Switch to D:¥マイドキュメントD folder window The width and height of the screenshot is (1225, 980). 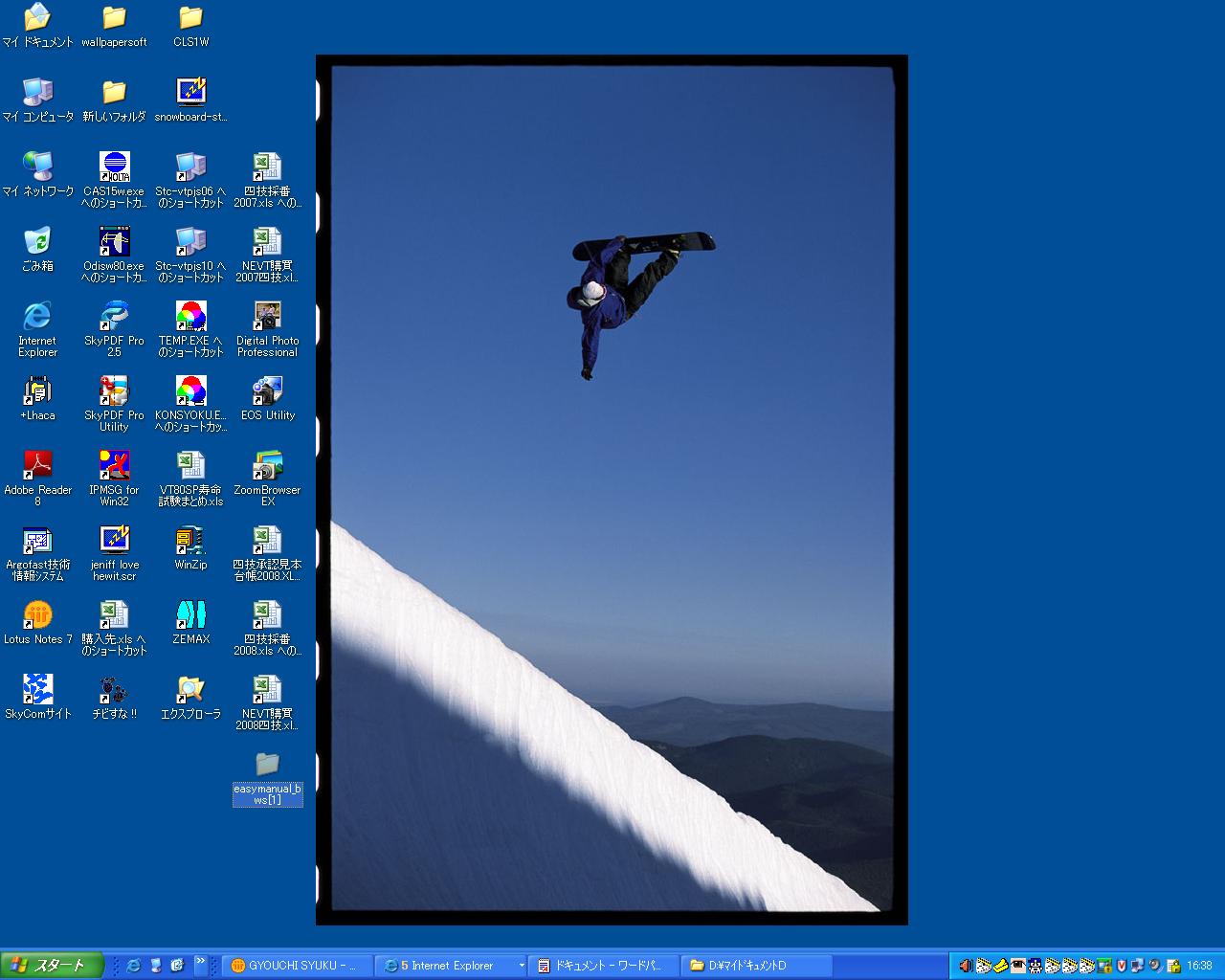coord(757,966)
